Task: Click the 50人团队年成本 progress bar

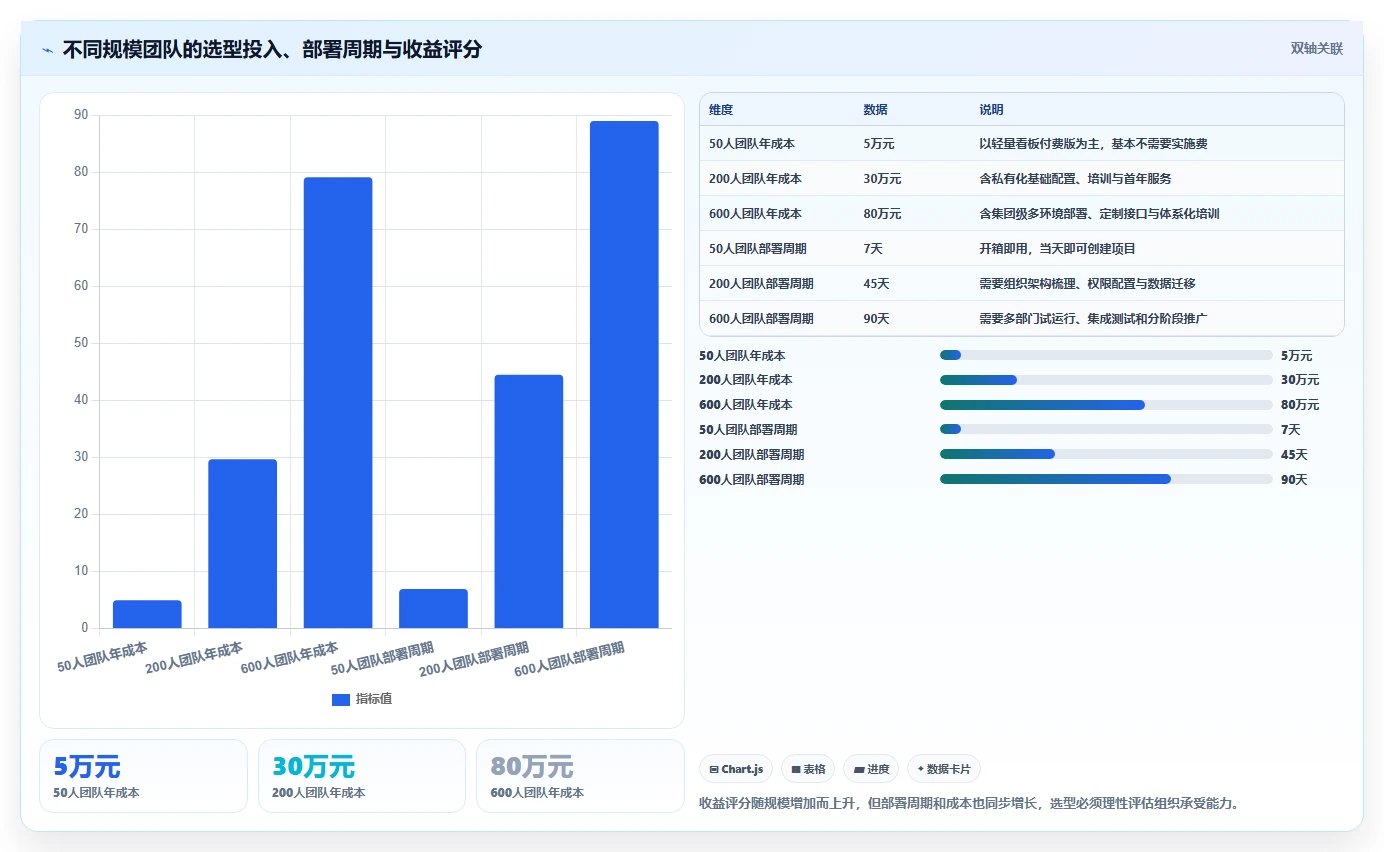Action: (x=1106, y=355)
